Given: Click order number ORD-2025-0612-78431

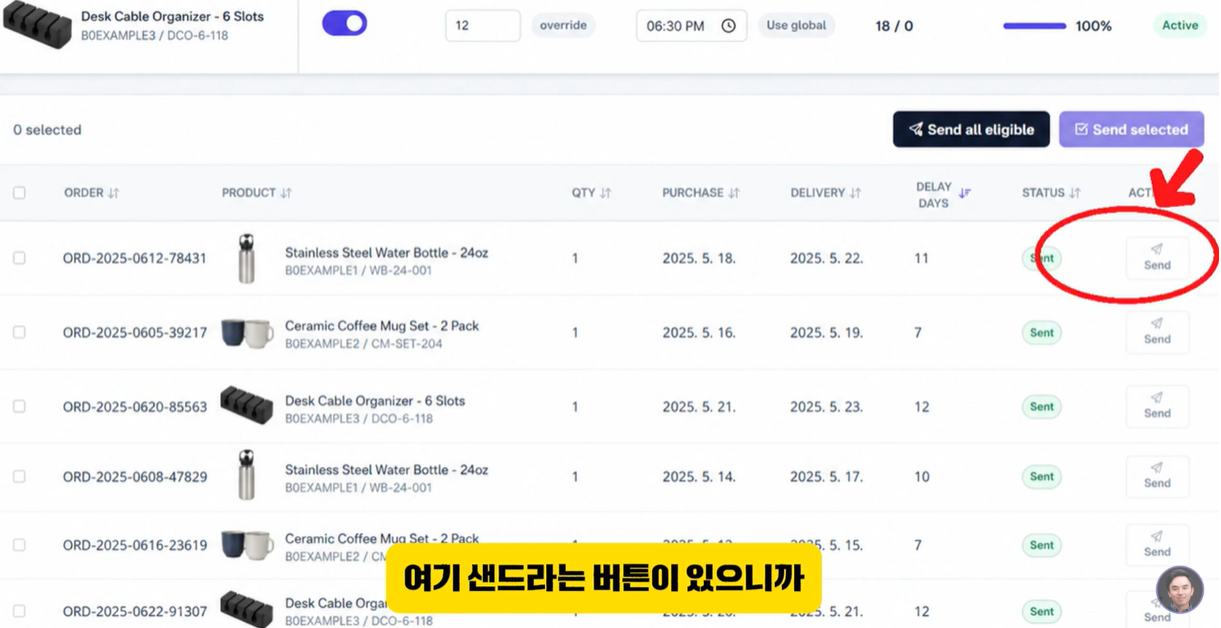Looking at the screenshot, I should [x=135, y=258].
